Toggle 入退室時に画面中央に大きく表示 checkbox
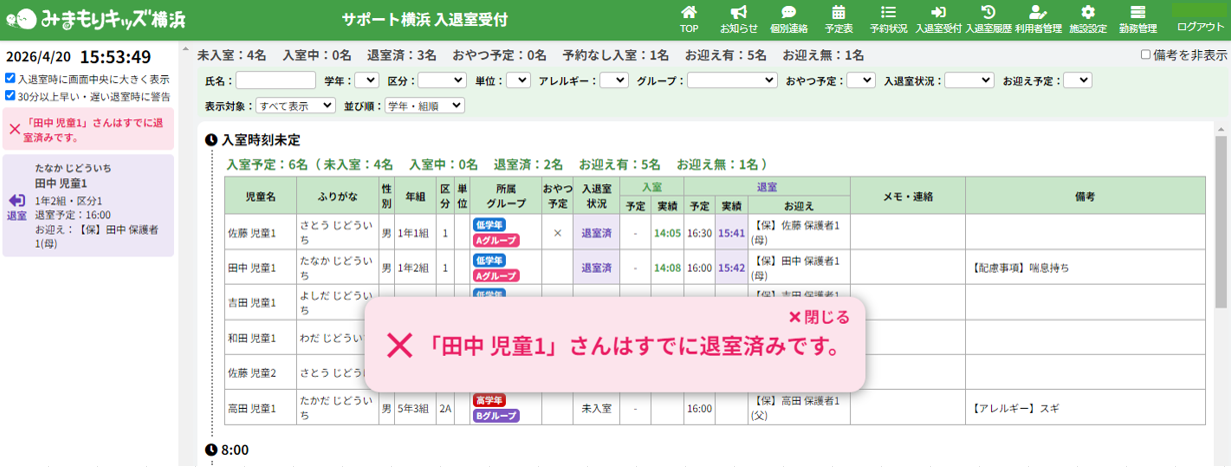 pos(10,78)
